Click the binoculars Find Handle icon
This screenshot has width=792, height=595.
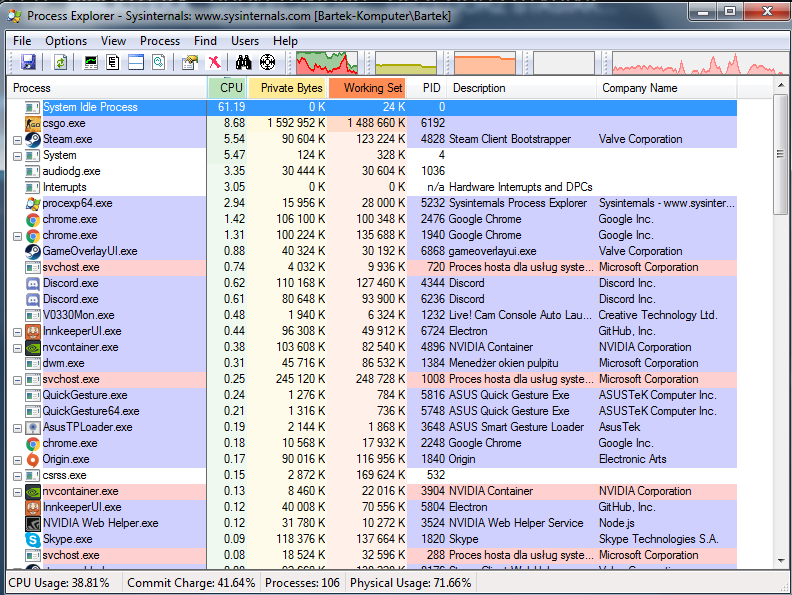coord(243,63)
